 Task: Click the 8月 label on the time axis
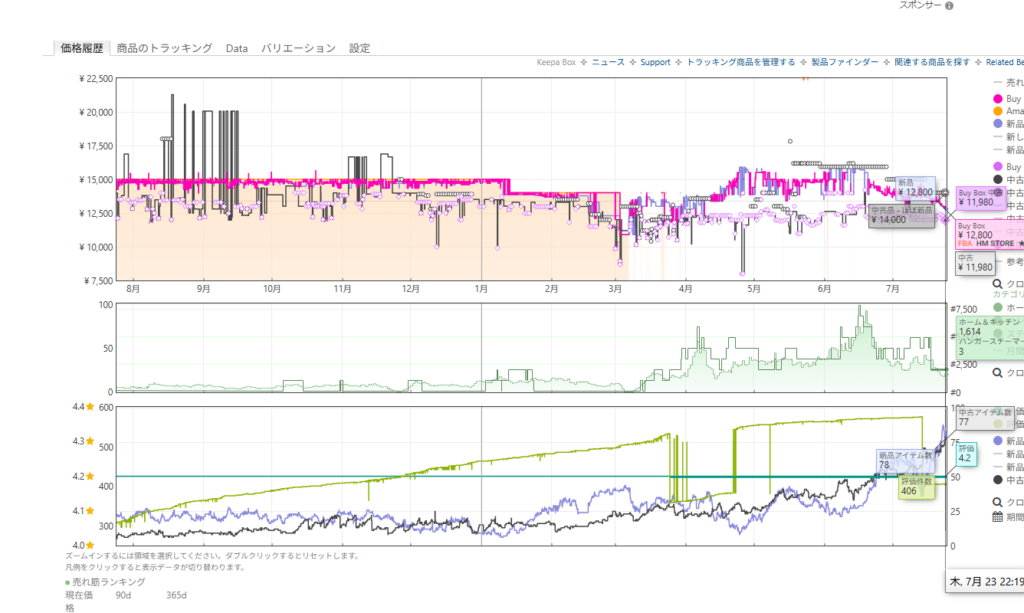pyautogui.click(x=133, y=289)
